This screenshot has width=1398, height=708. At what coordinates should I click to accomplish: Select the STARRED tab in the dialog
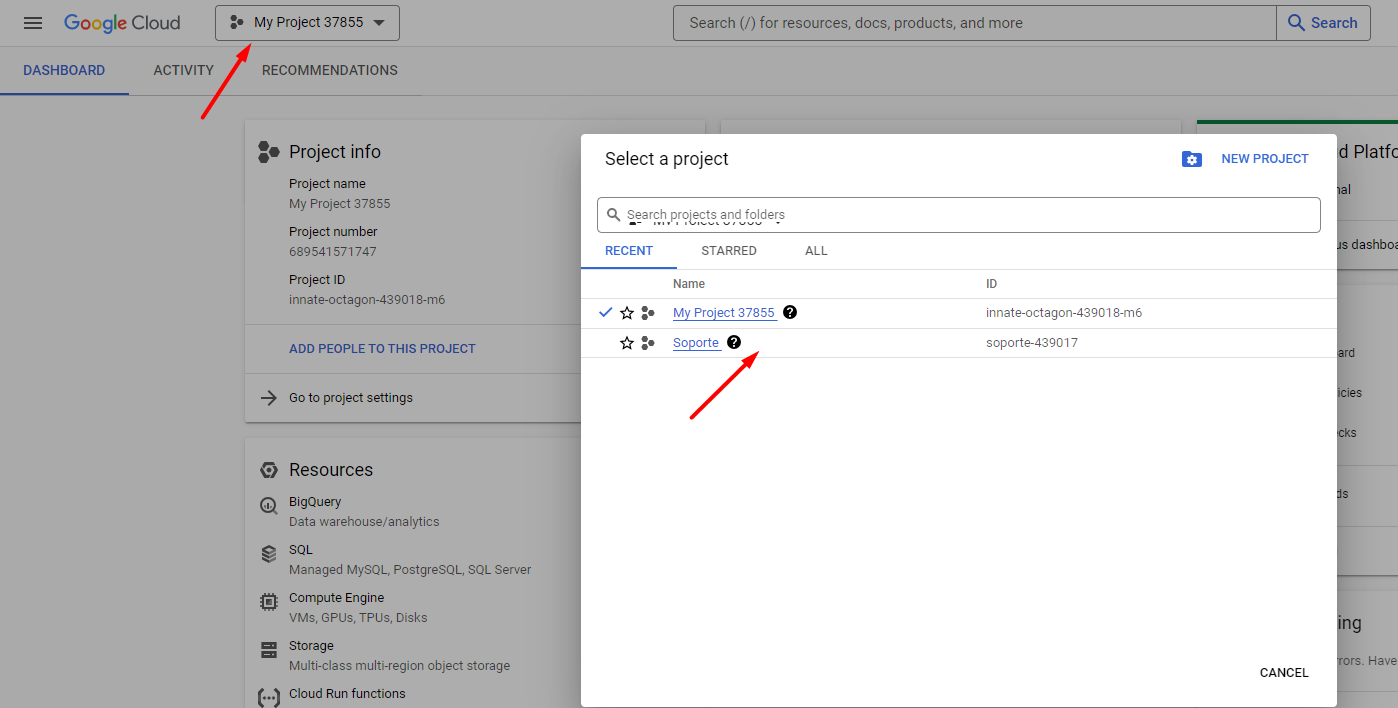point(729,251)
